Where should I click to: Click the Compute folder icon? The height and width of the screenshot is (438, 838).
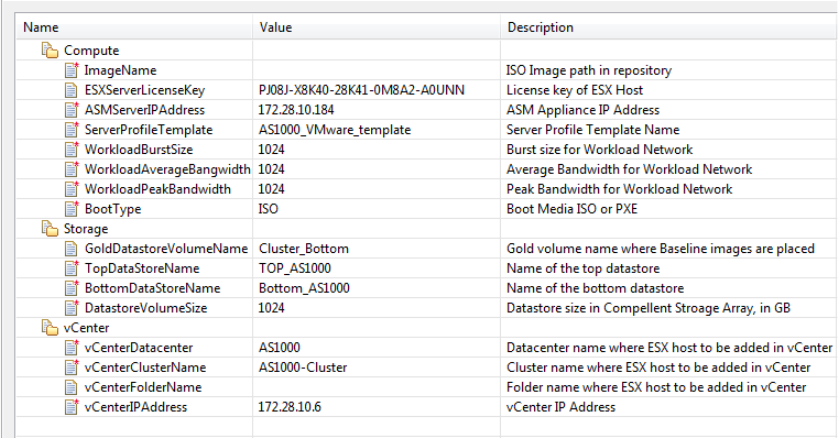pos(50,50)
